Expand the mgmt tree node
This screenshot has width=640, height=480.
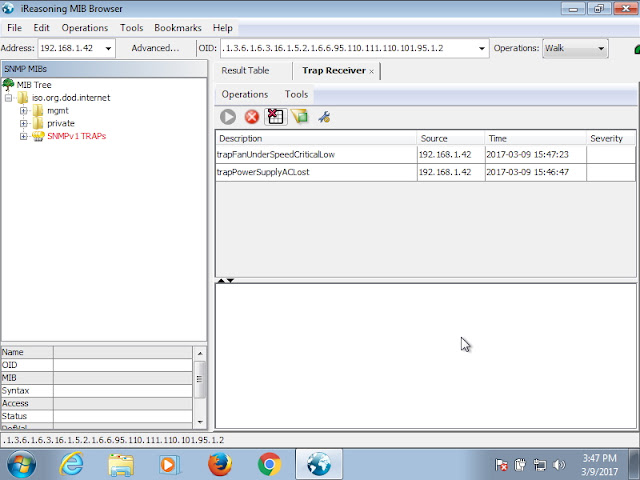point(24,111)
